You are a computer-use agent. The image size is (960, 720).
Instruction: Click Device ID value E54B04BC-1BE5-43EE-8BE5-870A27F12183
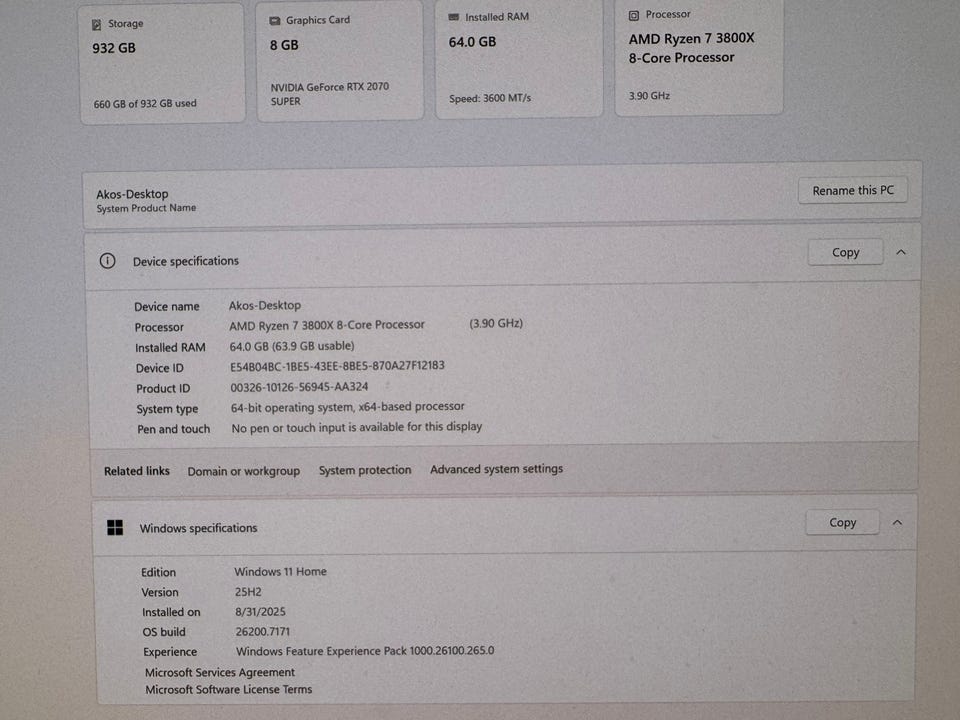(337, 366)
